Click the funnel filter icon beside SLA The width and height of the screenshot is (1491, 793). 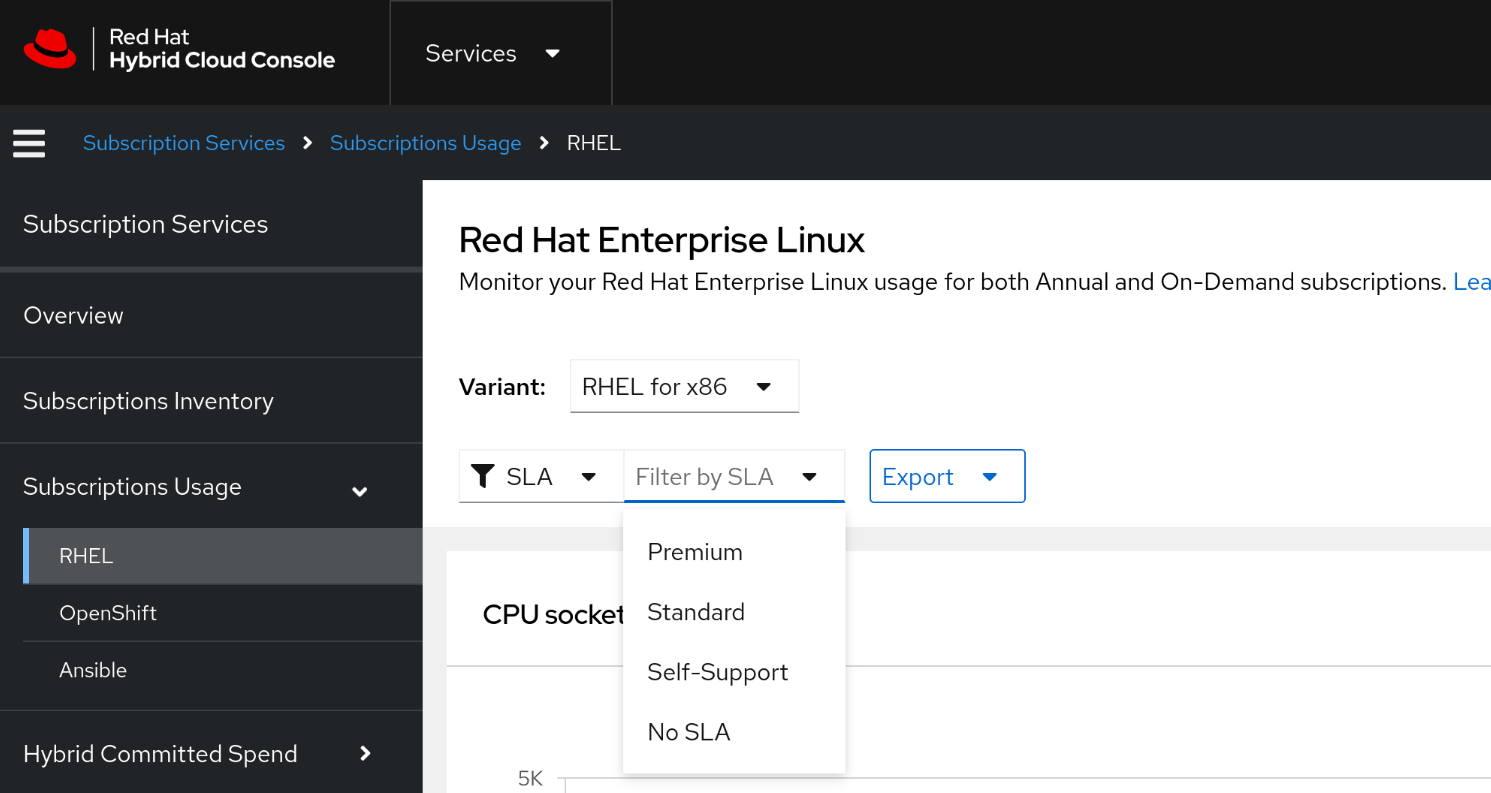click(x=484, y=476)
